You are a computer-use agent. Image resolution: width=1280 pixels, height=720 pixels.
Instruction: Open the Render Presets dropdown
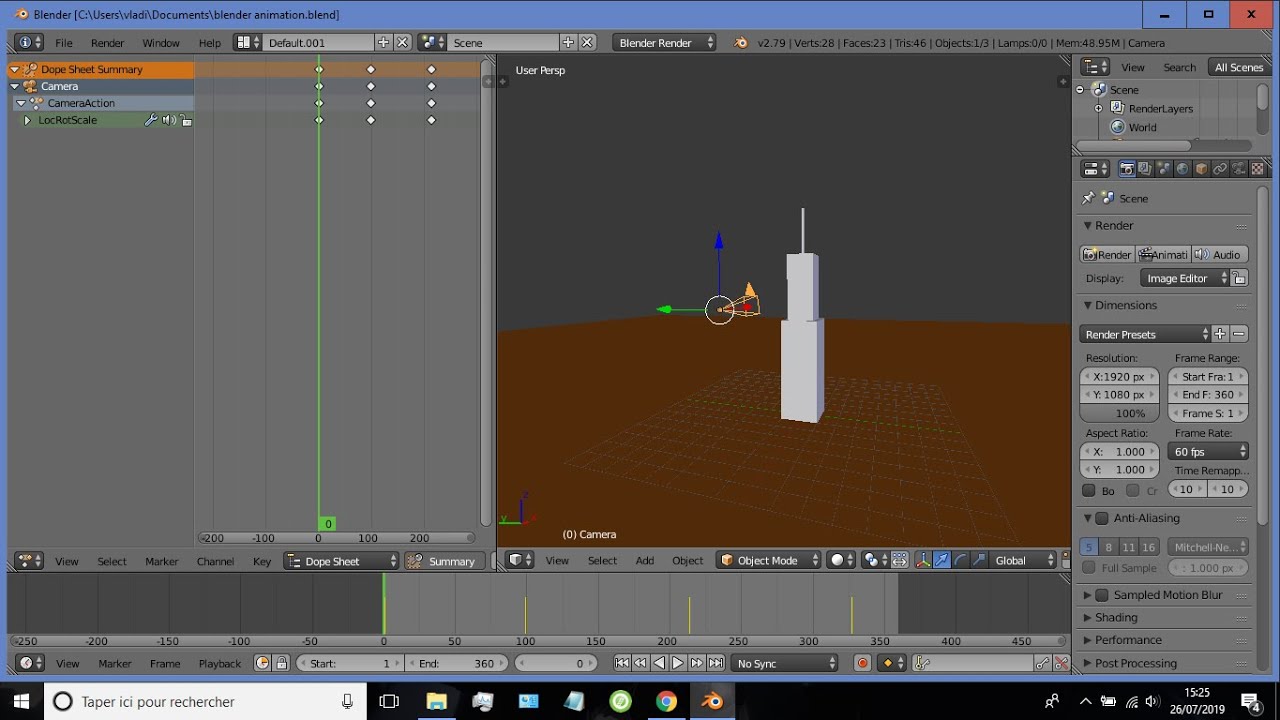pyautogui.click(x=1145, y=334)
